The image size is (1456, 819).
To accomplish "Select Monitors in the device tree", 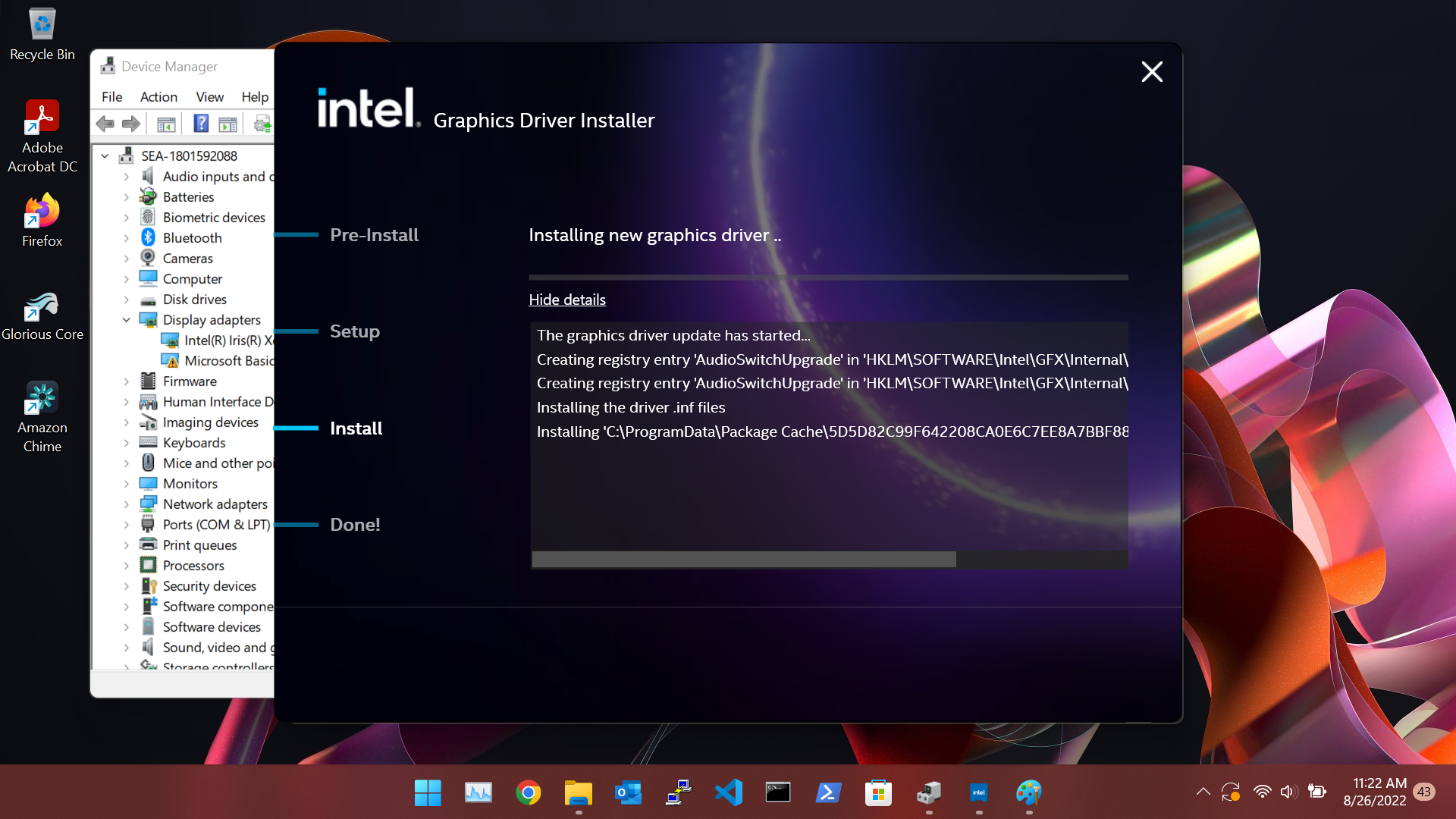I will (190, 484).
